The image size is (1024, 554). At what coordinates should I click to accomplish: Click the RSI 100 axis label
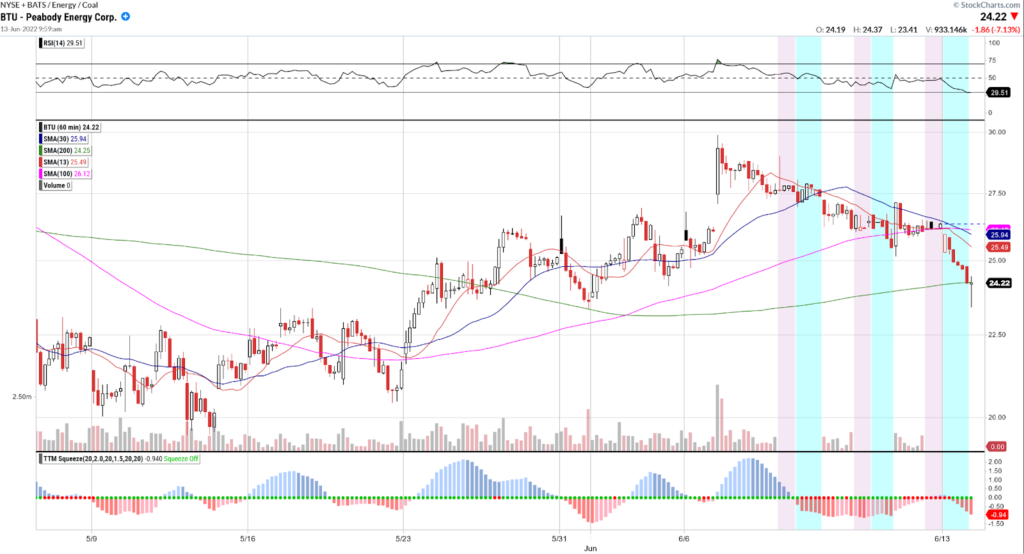tap(994, 43)
